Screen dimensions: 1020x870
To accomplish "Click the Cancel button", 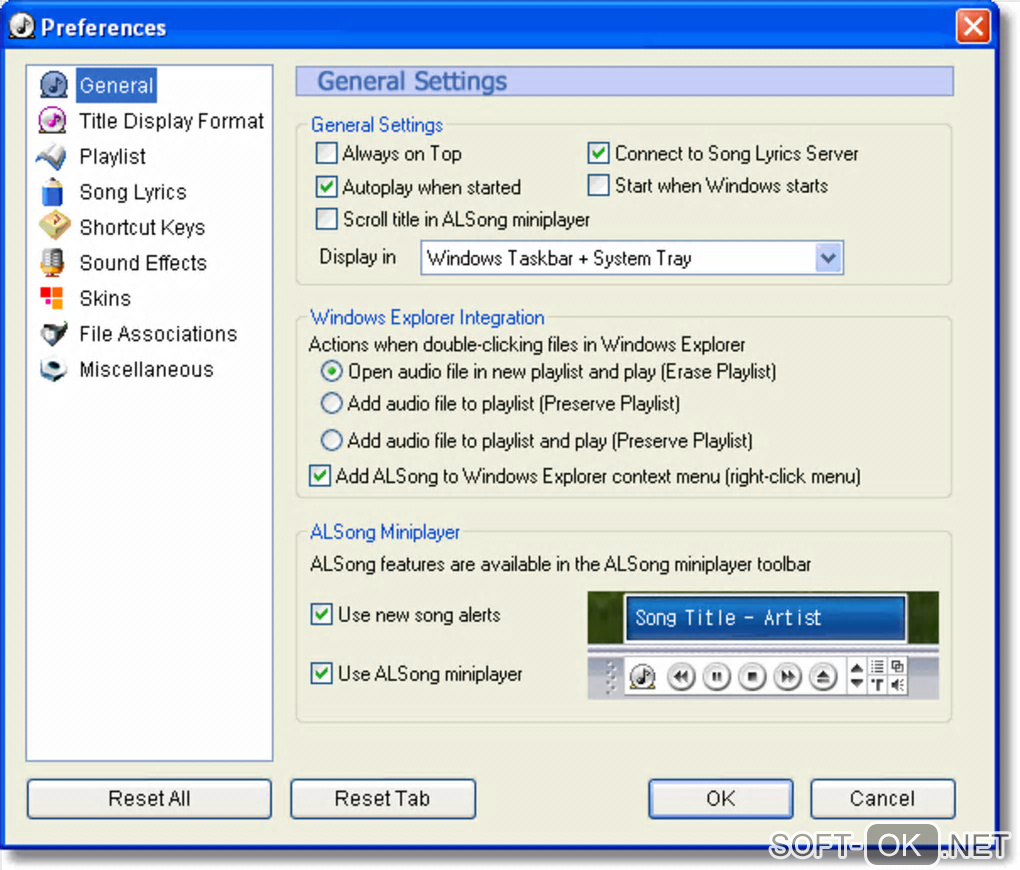I will 883,798.
